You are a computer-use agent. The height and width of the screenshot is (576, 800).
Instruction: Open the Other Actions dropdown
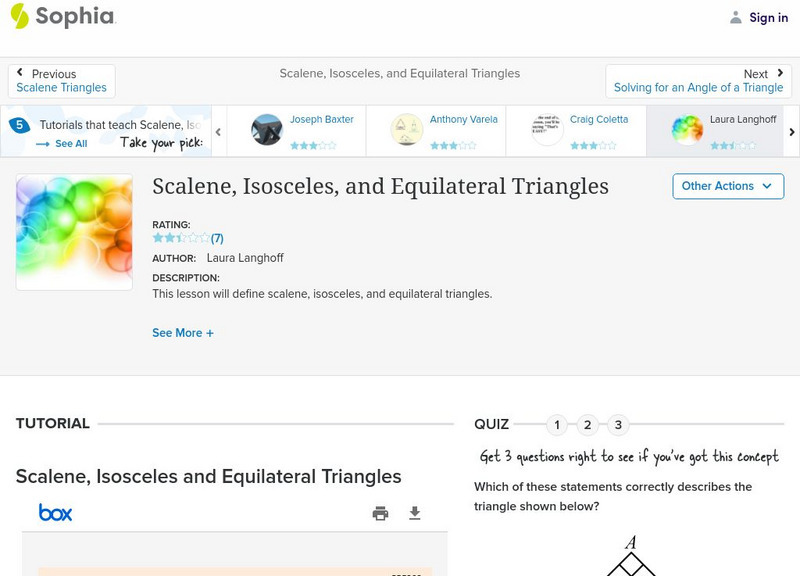point(727,186)
